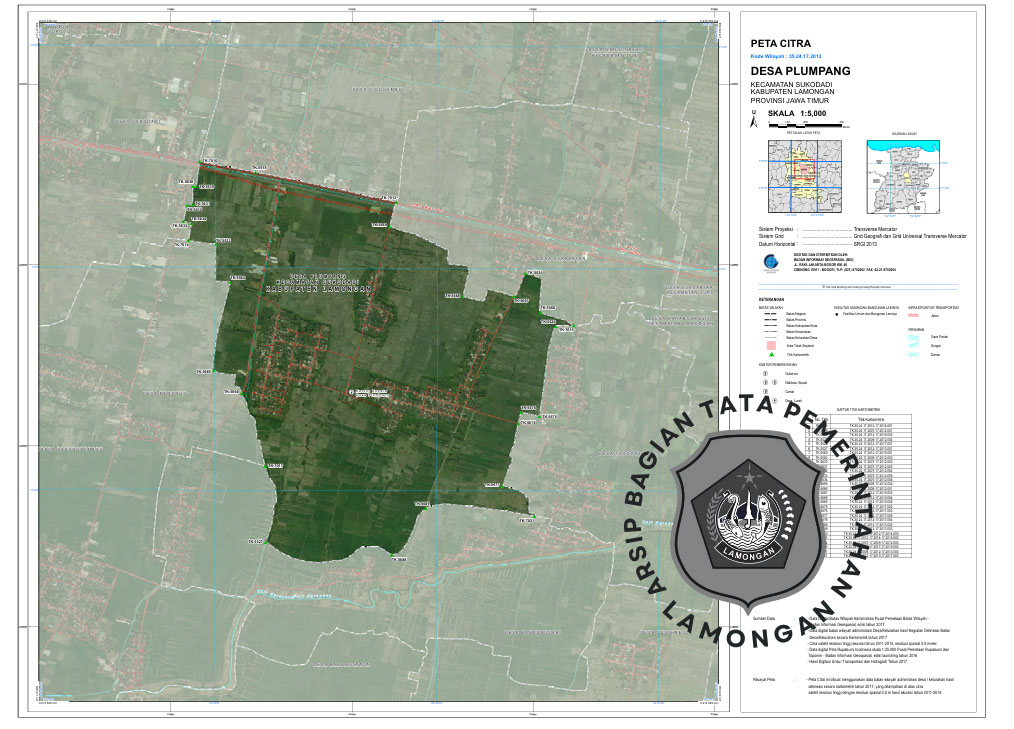1014x729 pixels.
Task: Click the Gubernur office symbol in legend
Action: tap(766, 371)
